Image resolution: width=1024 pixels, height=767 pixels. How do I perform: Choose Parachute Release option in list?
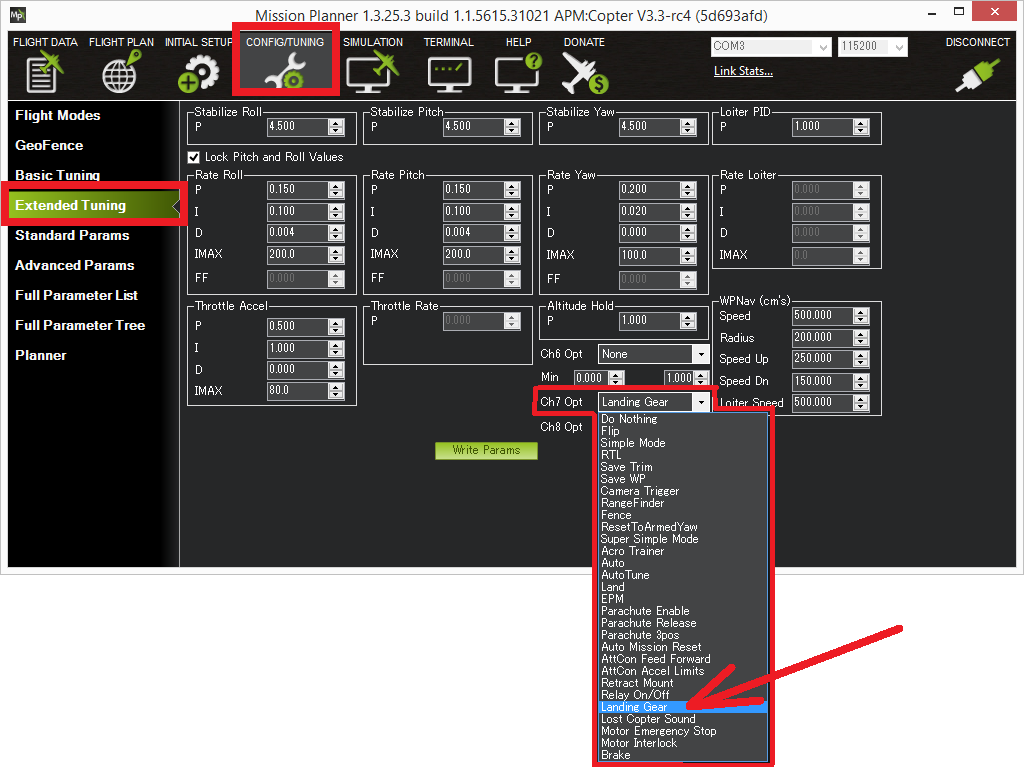(x=648, y=623)
